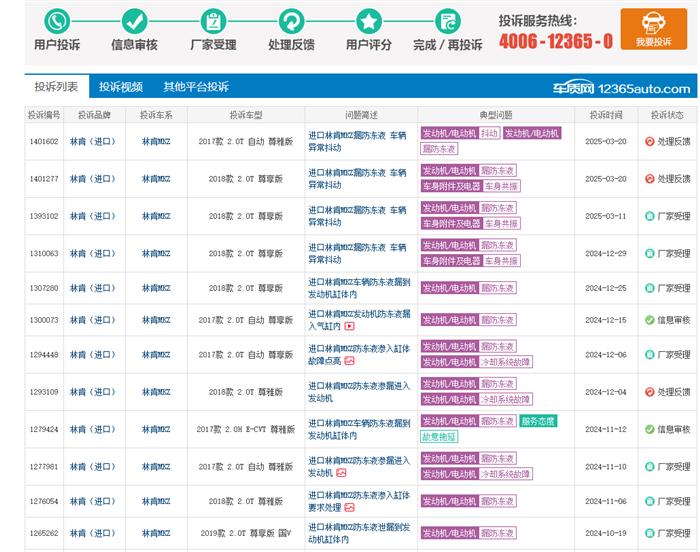The width and height of the screenshot is (700, 552).
Task: Click the orange 我要投诉 button
Action: 654,29
